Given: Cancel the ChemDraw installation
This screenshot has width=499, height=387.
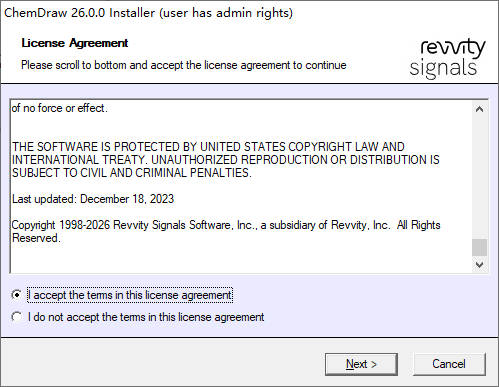Looking at the screenshot, I should pyautogui.click(x=449, y=364).
